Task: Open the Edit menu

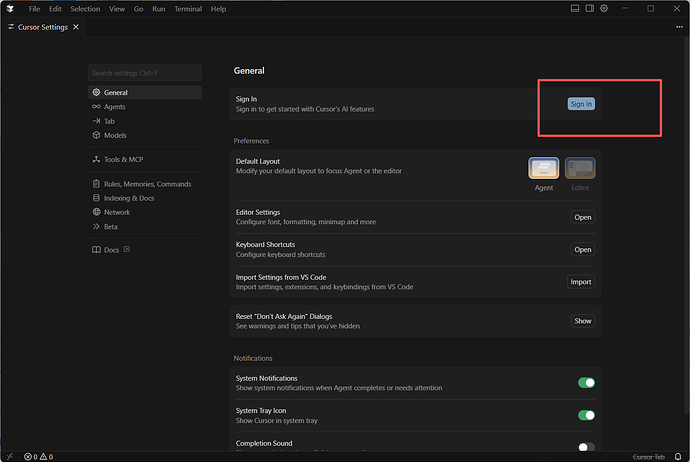Action: tap(55, 9)
